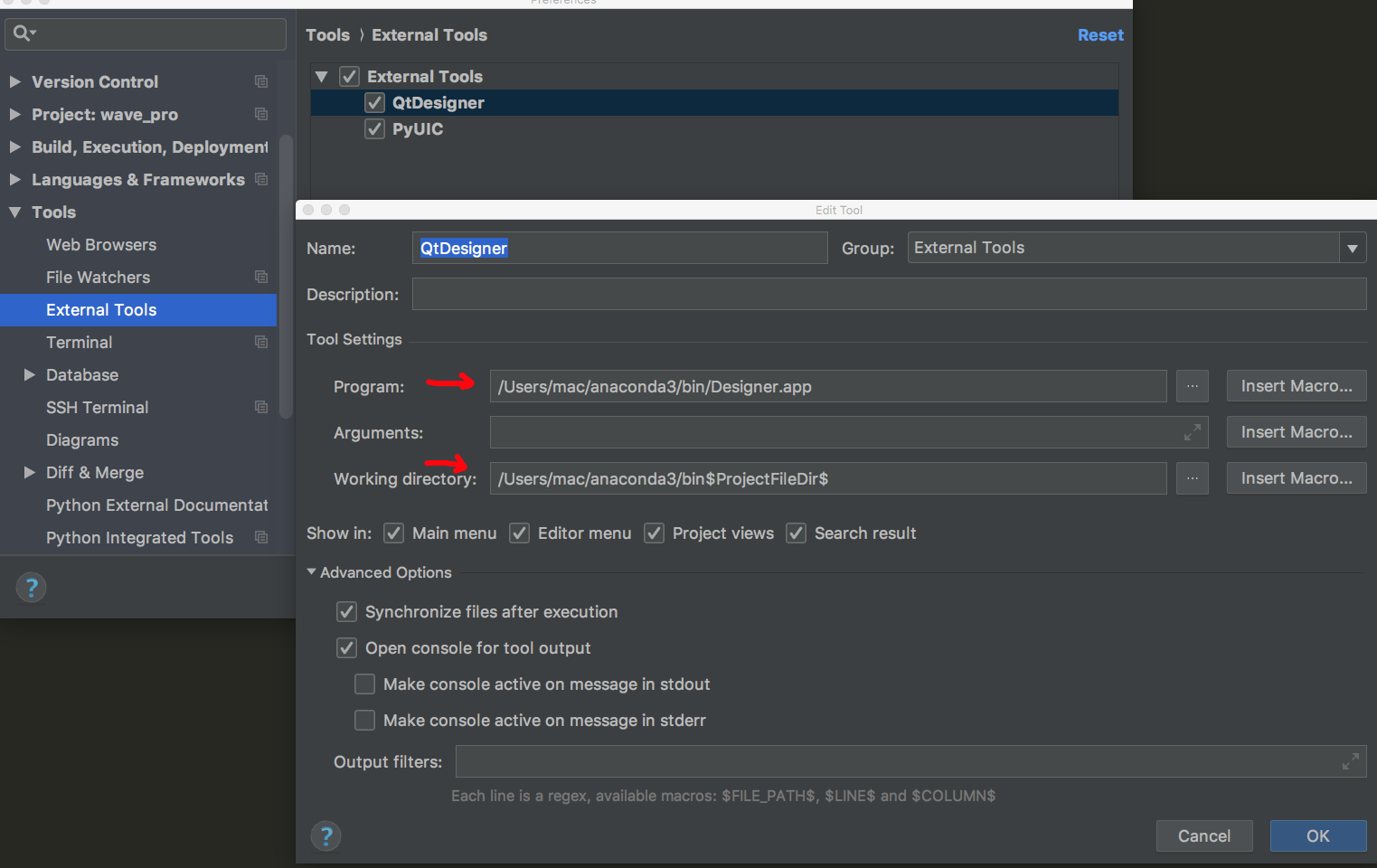The width and height of the screenshot is (1377, 868).
Task: Click the Description input field
Action: pyautogui.click(x=890, y=294)
